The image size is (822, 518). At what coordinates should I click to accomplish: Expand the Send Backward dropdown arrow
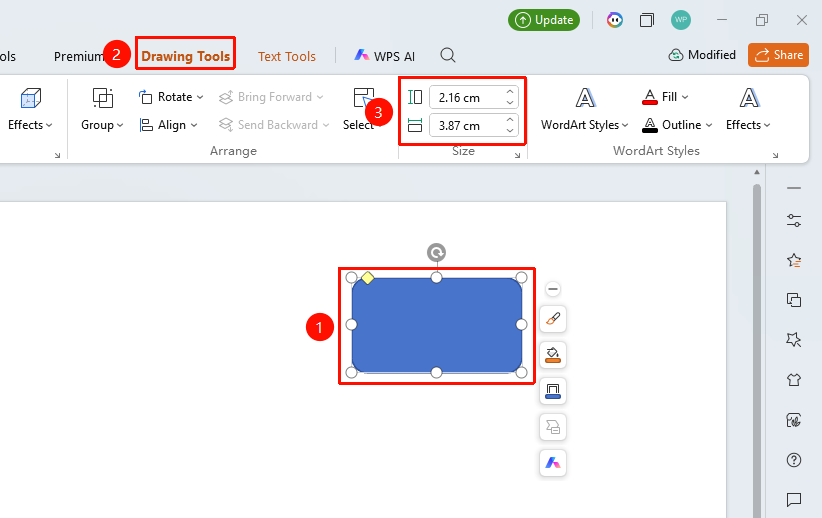pos(326,125)
